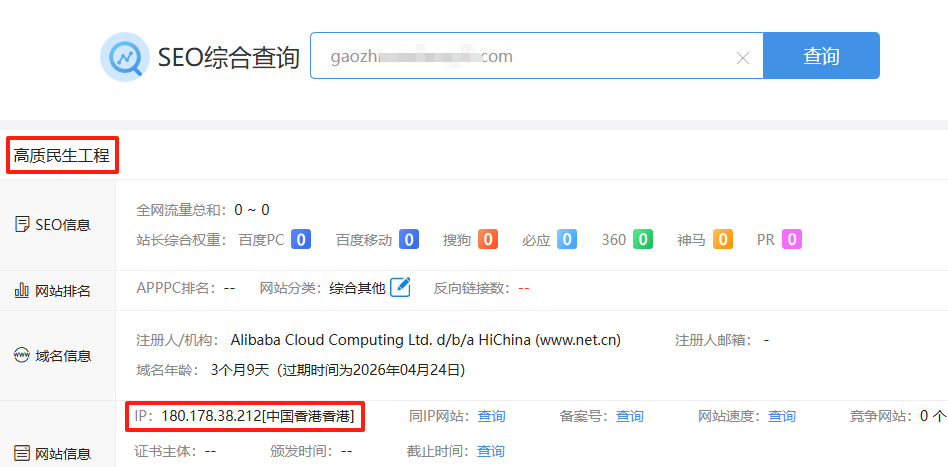Click the 搜狗 orange weight badge
Viewport: 948px width, 467px height.
pyautogui.click(x=487, y=240)
